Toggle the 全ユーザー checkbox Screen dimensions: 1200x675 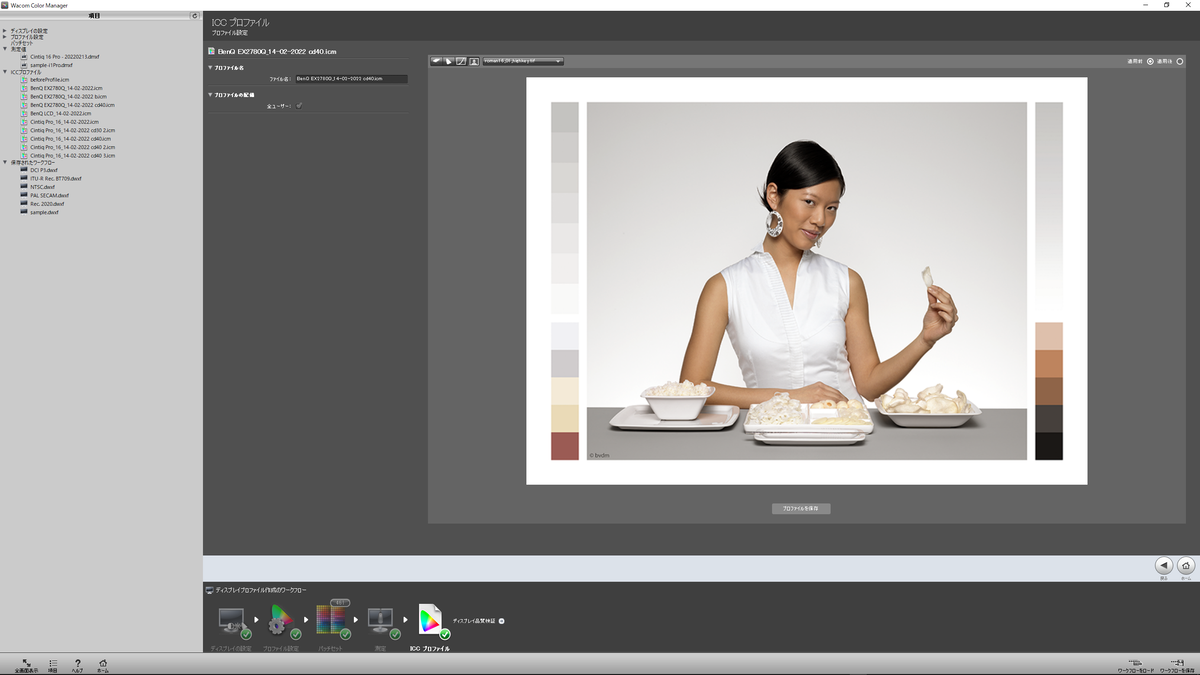click(x=299, y=105)
